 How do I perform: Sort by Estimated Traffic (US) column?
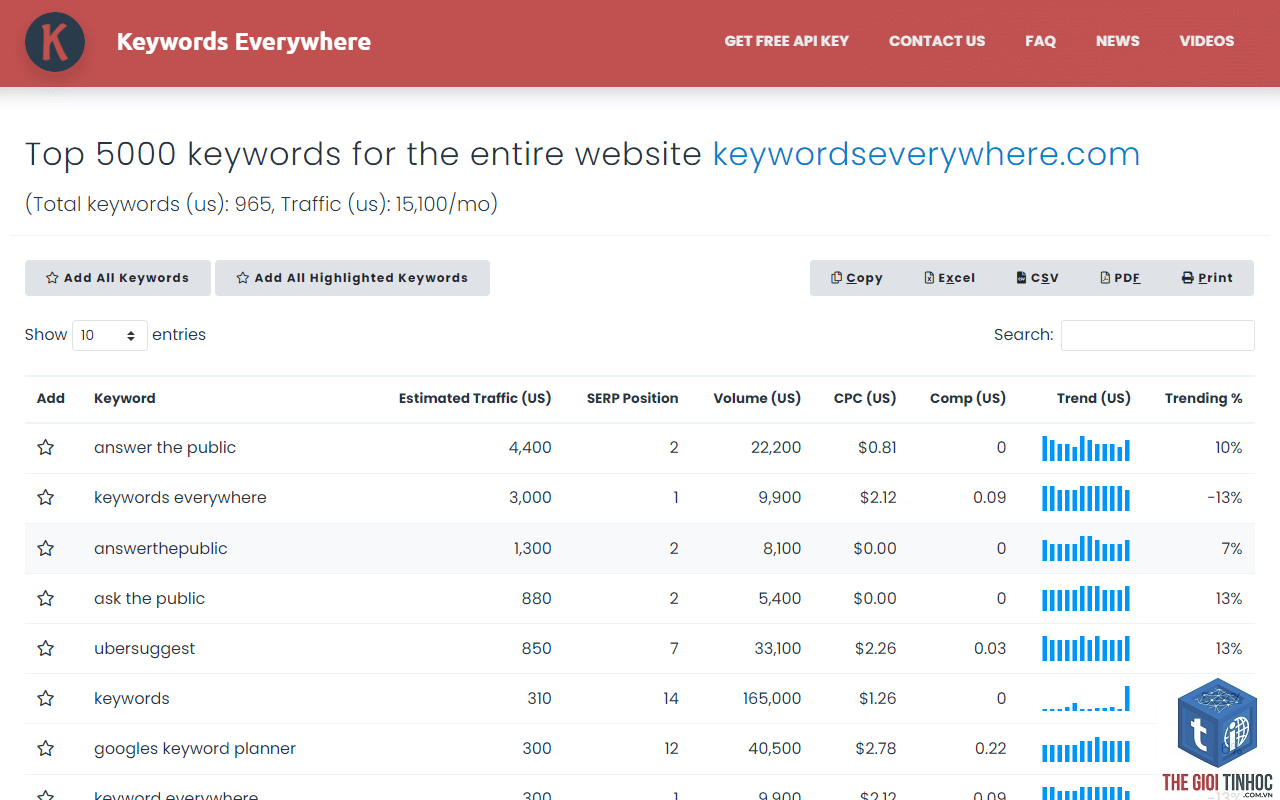[x=475, y=398]
